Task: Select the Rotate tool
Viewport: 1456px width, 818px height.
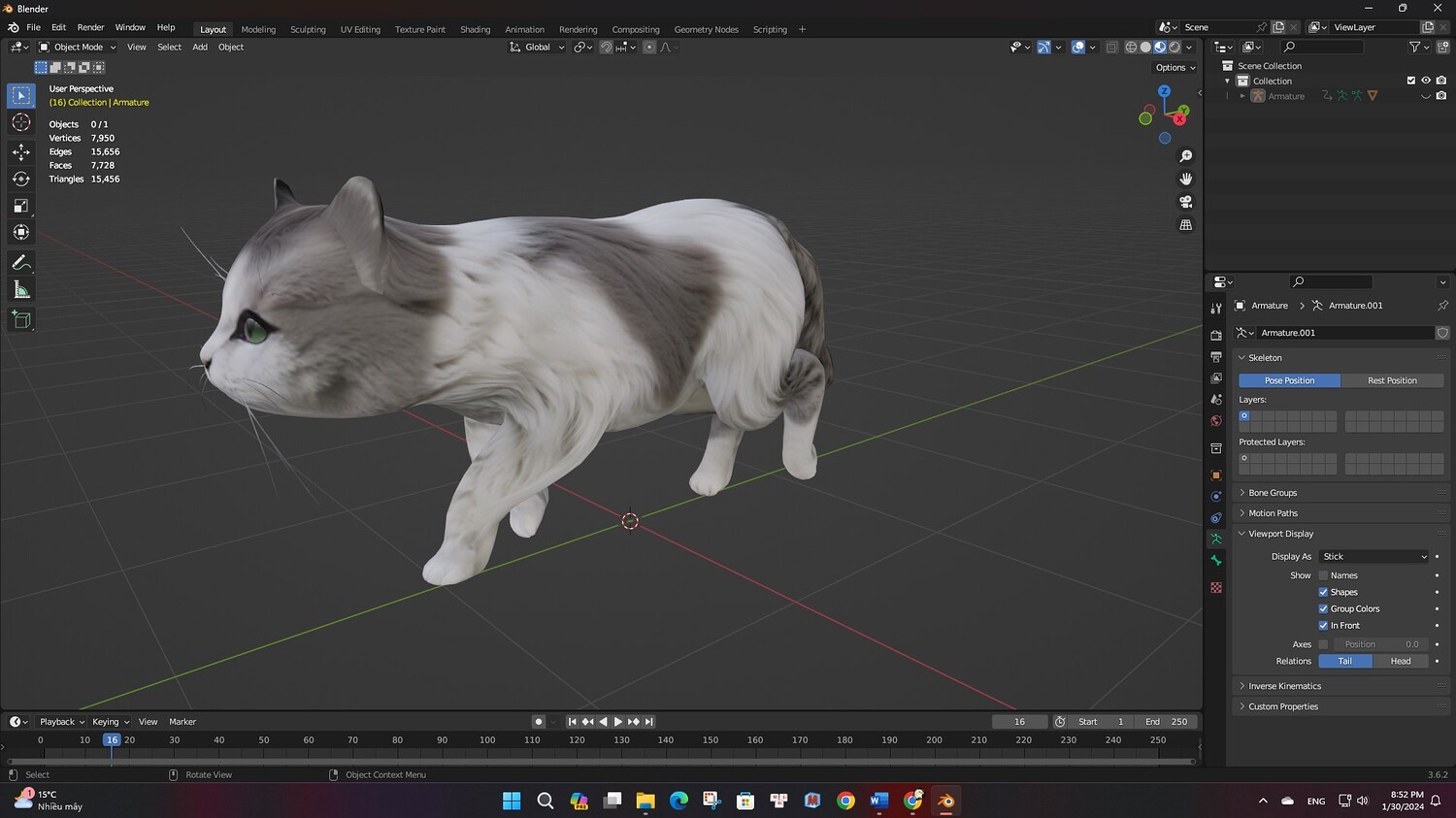Action: point(21,179)
